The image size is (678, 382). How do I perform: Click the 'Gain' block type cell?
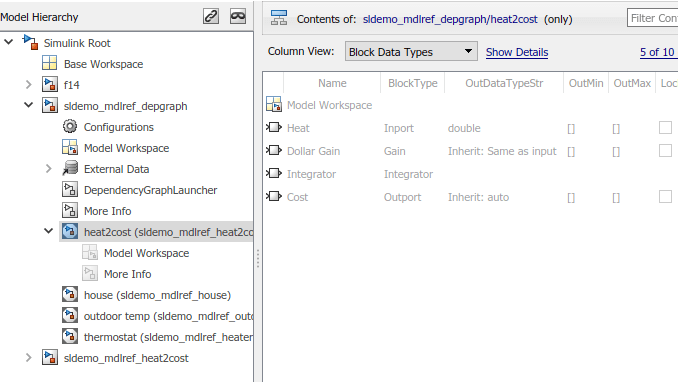(x=394, y=151)
